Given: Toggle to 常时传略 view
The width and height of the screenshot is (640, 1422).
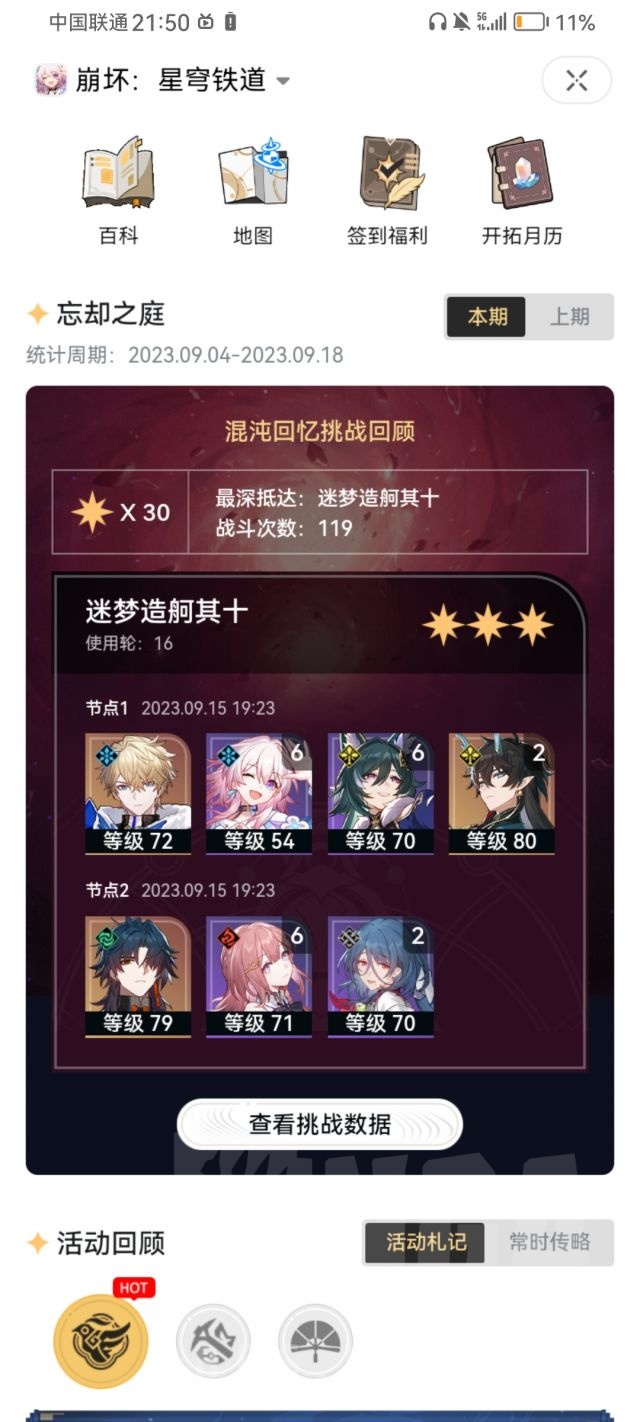Looking at the screenshot, I should pos(549,1242).
